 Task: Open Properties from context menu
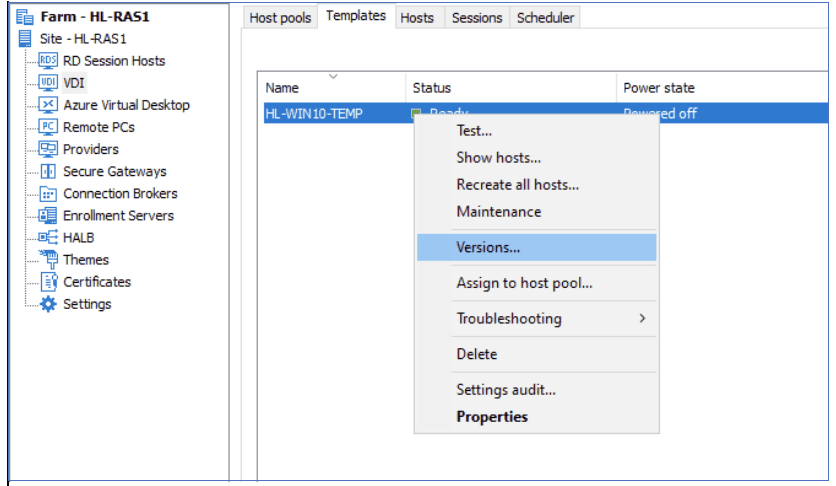[x=536, y=417]
